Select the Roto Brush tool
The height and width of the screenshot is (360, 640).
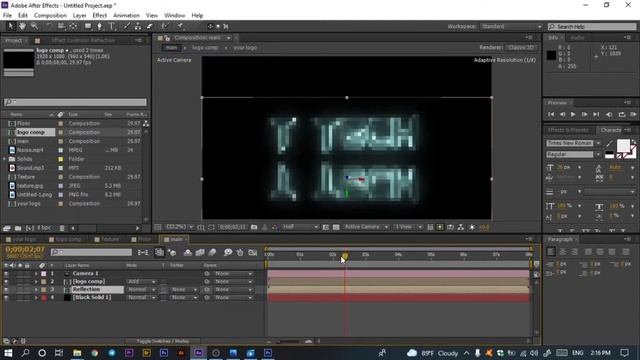tap(165, 26)
